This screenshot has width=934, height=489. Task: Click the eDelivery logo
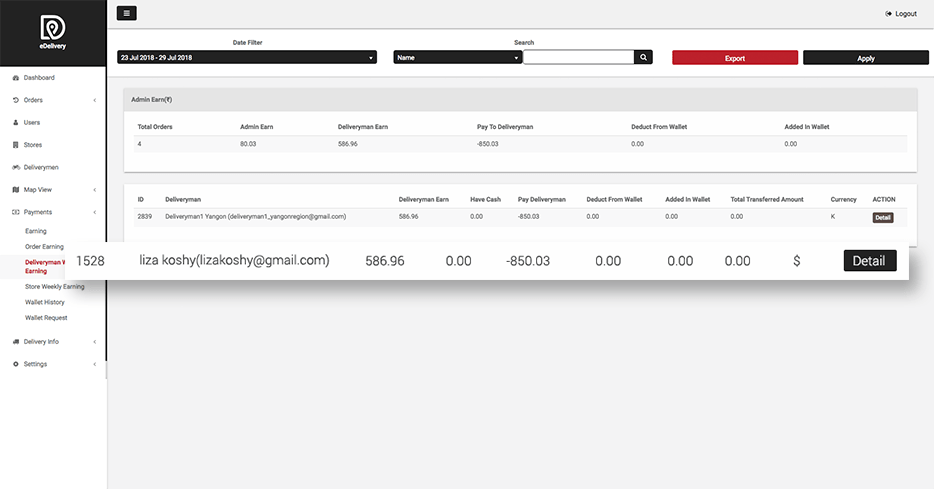(x=53, y=32)
